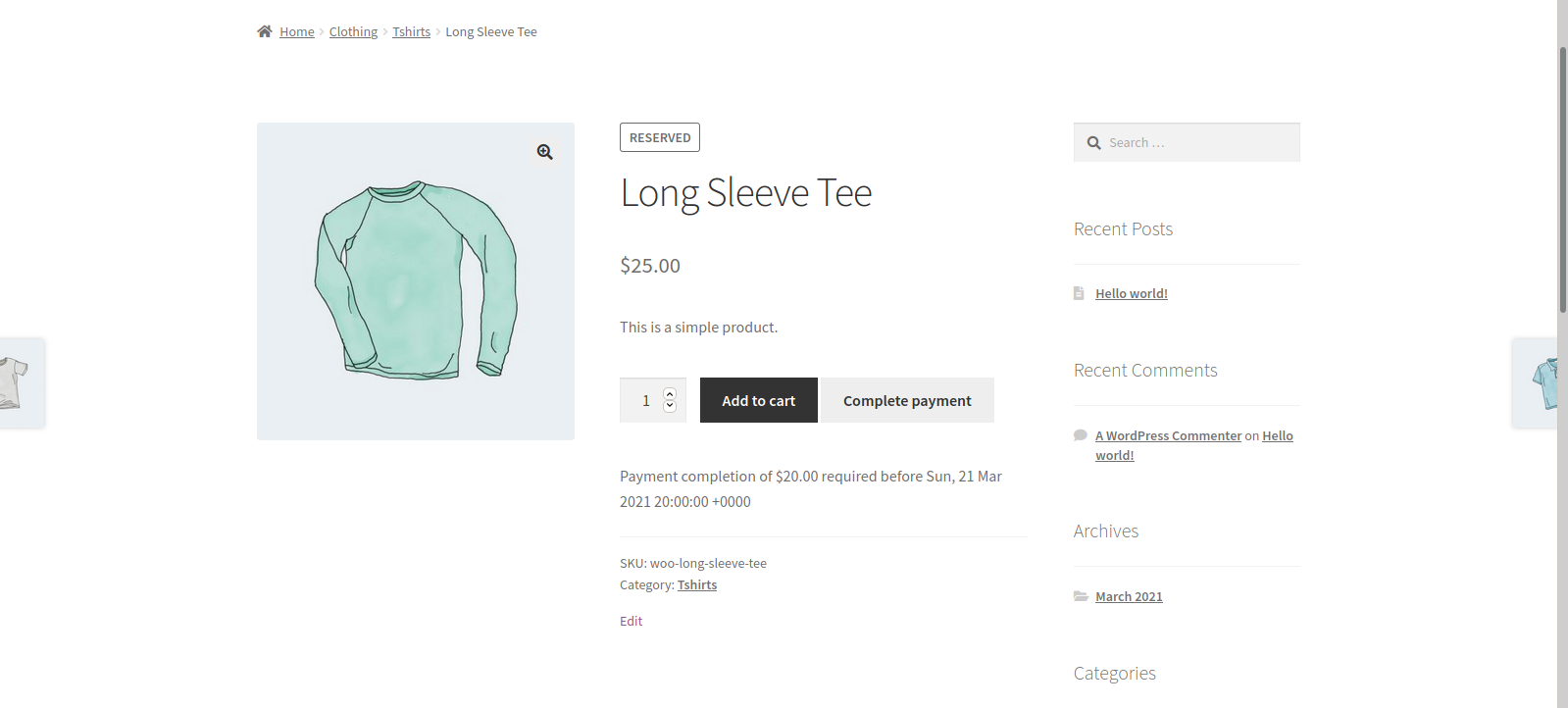
Task: Open the previous product thumbnail on left edge
Action: (x=18, y=382)
